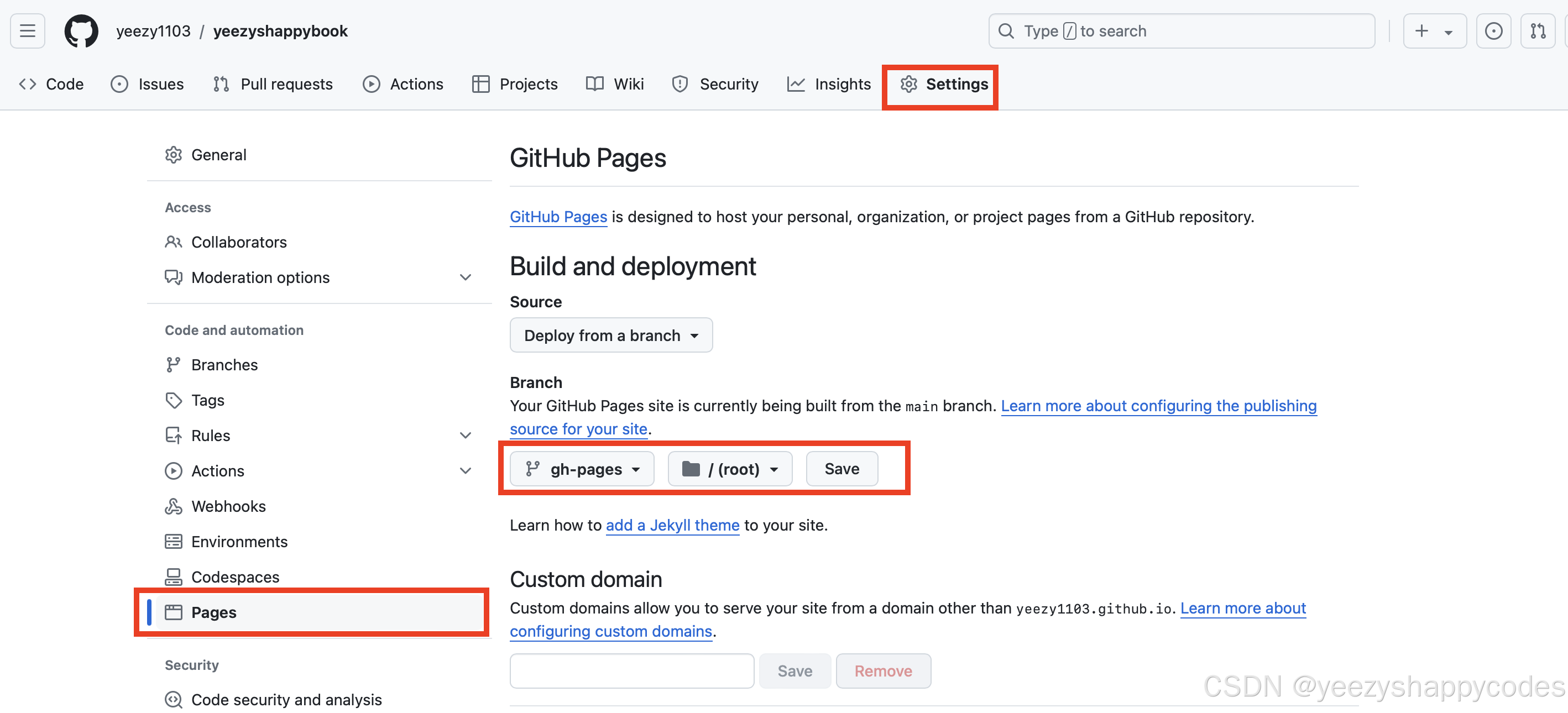The height and width of the screenshot is (713, 1568).
Task: Click the GitHub Octocat logo
Action: [x=81, y=31]
